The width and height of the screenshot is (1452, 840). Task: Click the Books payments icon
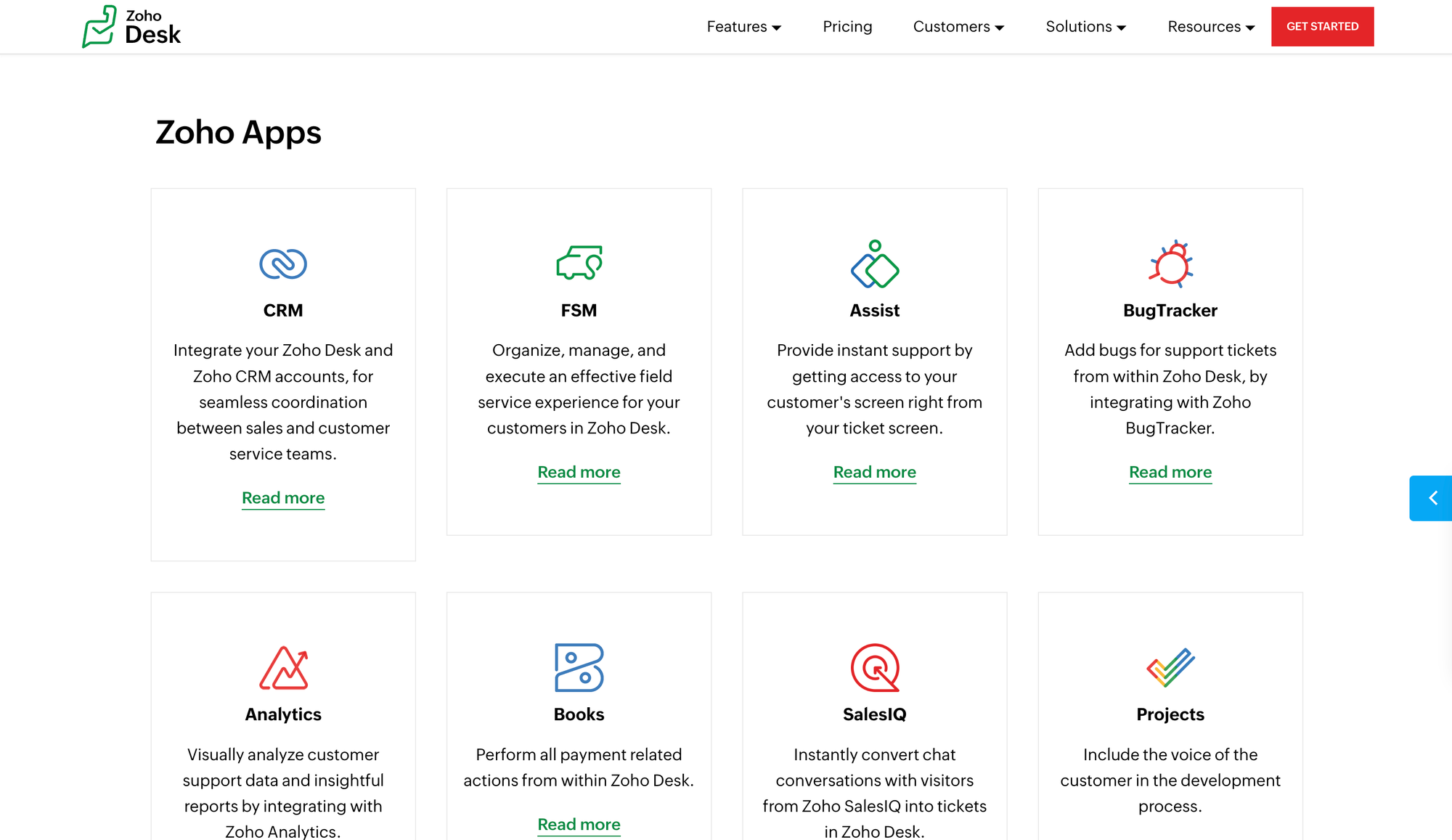pos(579,667)
